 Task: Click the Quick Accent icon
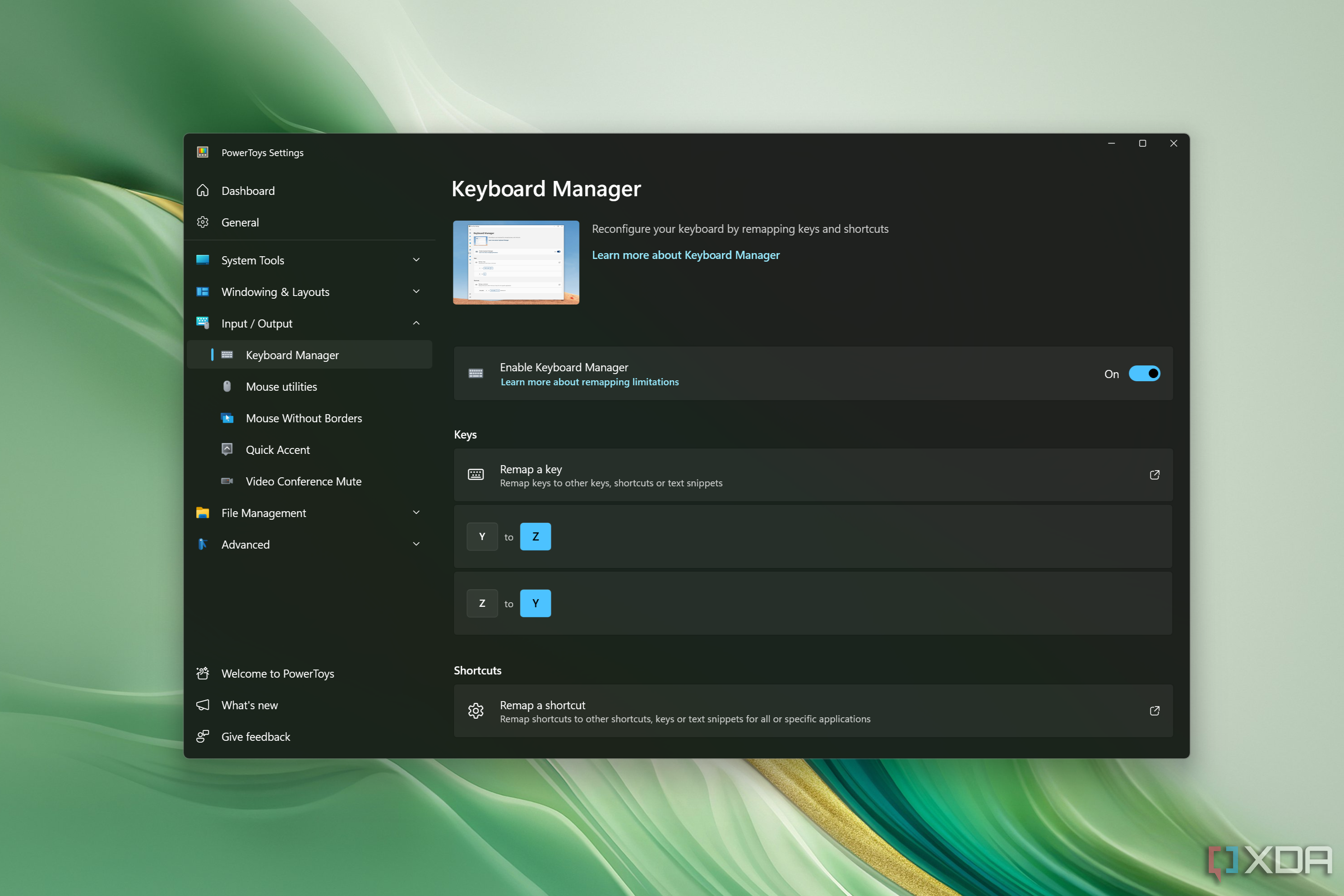pyautogui.click(x=227, y=449)
